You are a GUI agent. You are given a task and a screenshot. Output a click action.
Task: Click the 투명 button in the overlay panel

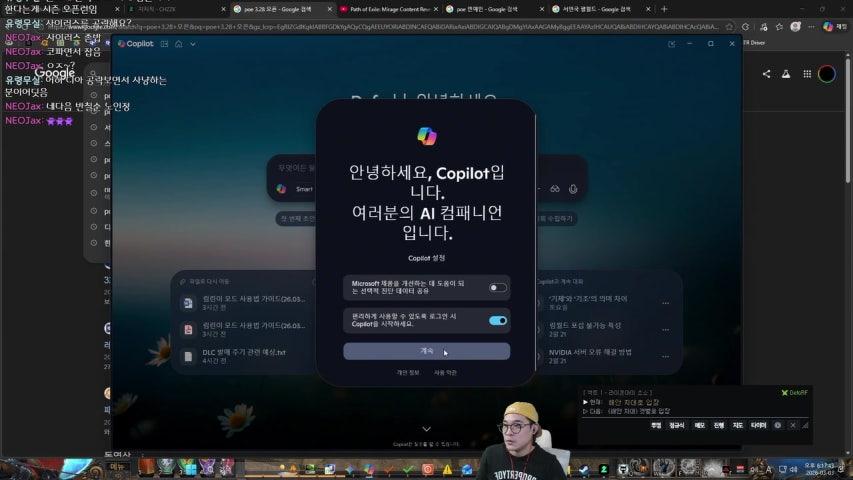(656, 426)
